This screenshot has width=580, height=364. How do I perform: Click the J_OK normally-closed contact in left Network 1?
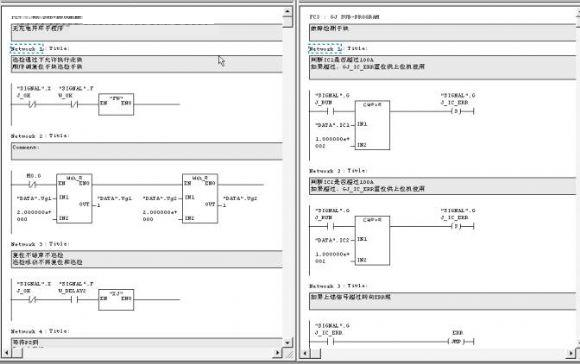pyautogui.click(x=32, y=105)
